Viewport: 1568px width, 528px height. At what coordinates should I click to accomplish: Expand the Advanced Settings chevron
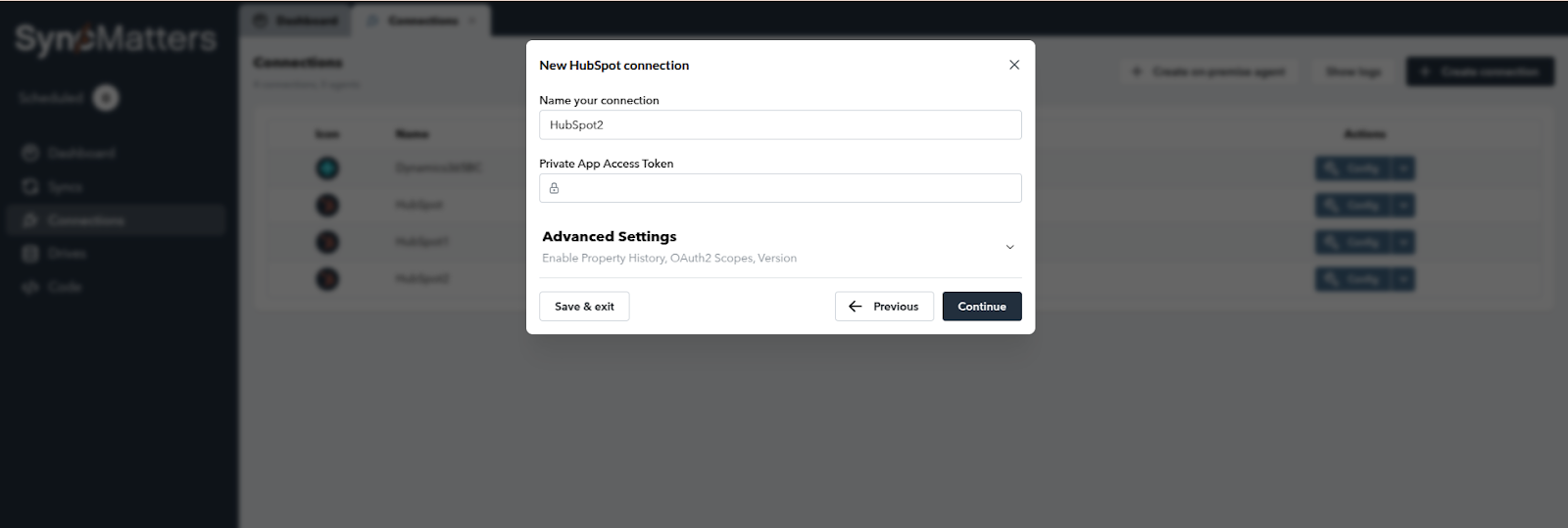coord(1009,247)
